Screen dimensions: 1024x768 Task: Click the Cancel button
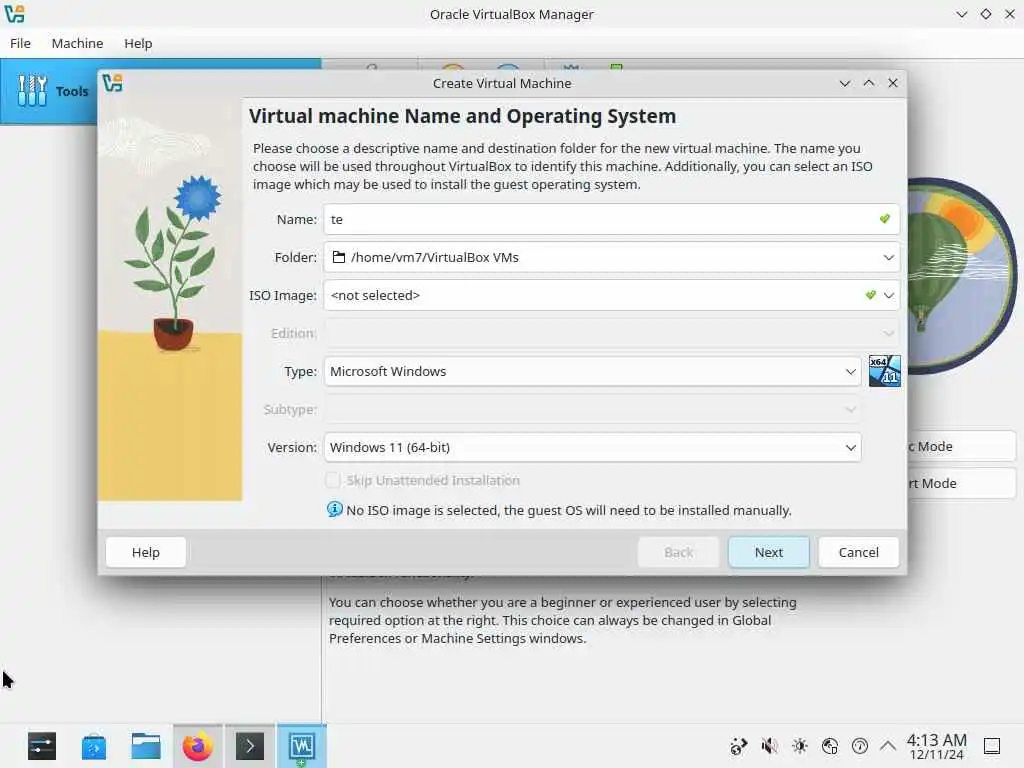point(858,552)
